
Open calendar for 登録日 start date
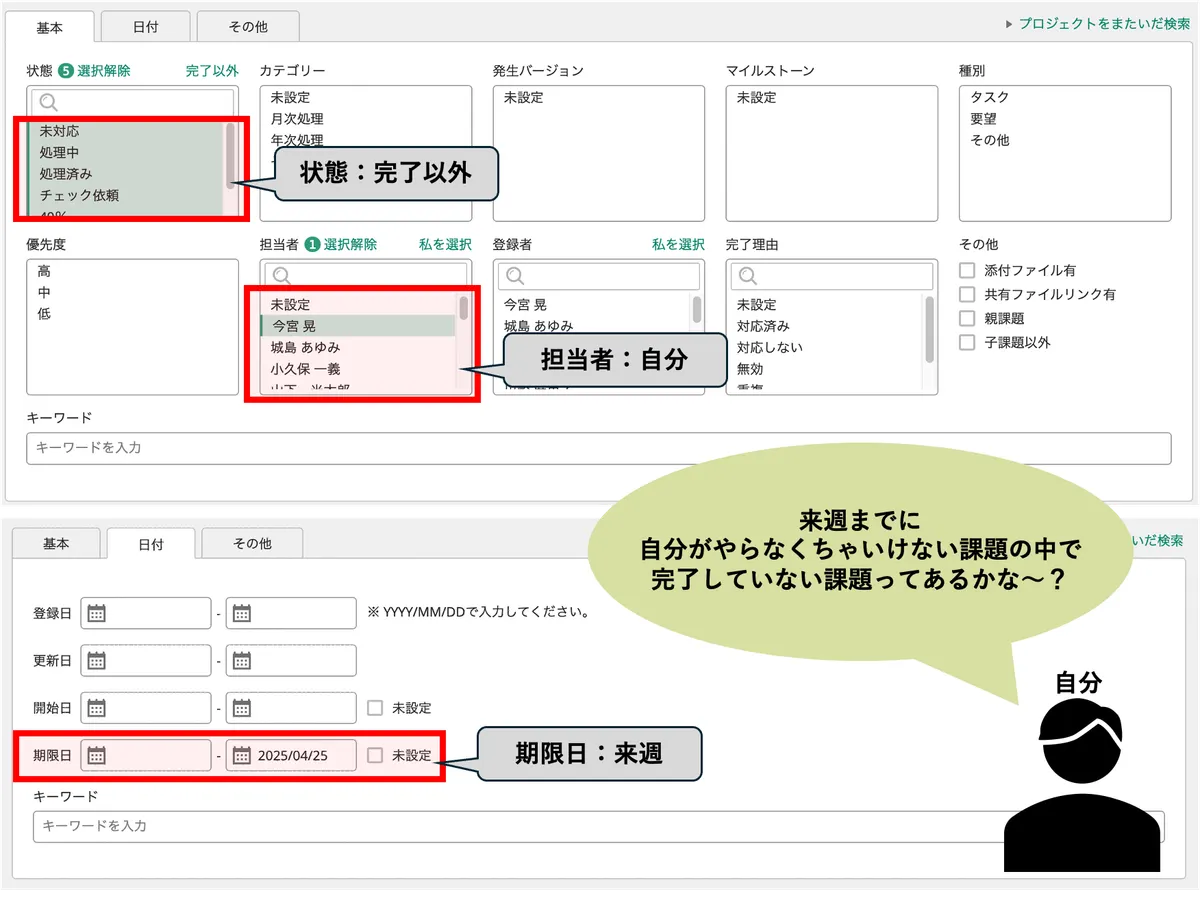click(x=97, y=613)
